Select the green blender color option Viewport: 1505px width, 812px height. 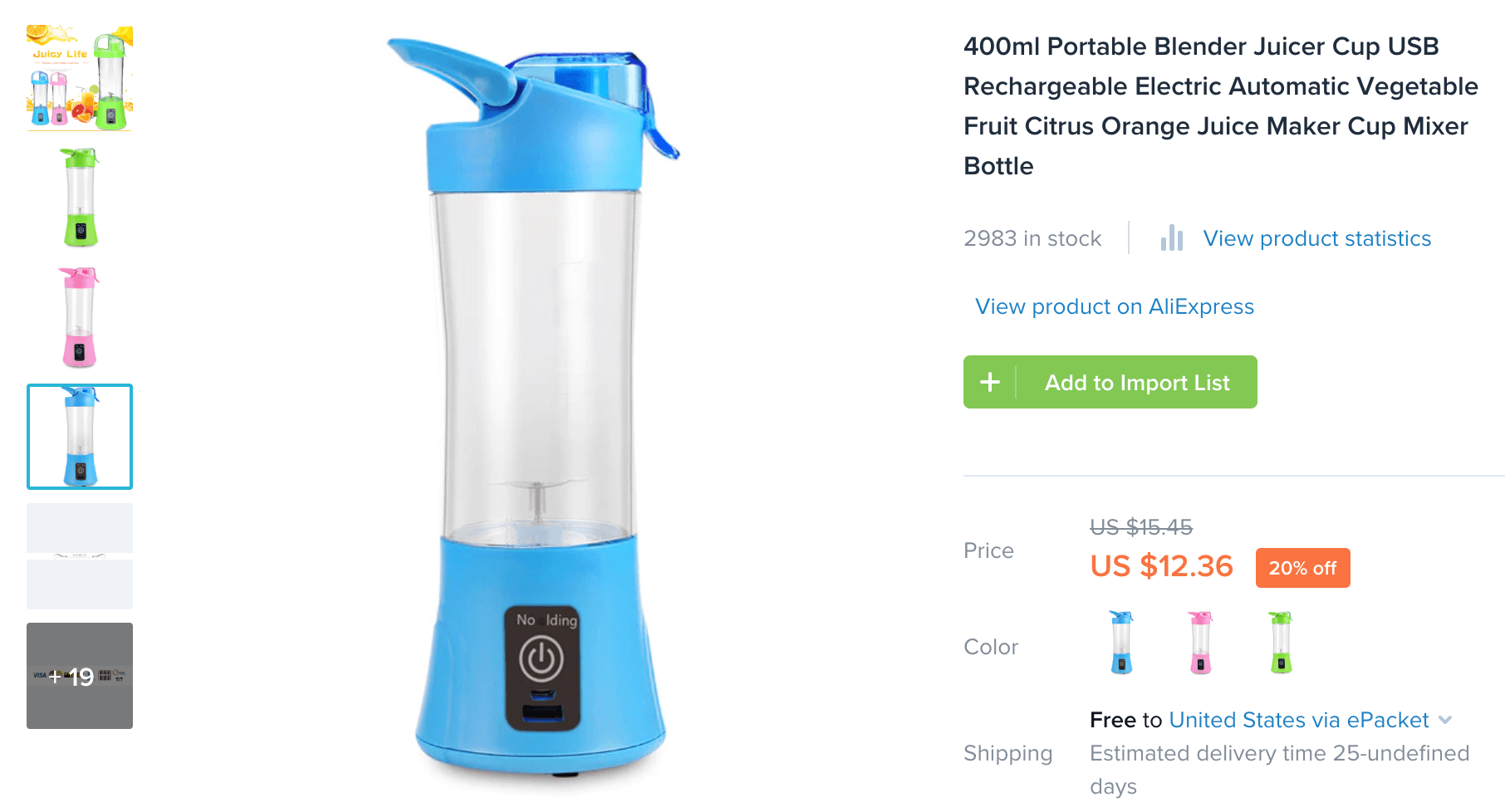(1281, 643)
